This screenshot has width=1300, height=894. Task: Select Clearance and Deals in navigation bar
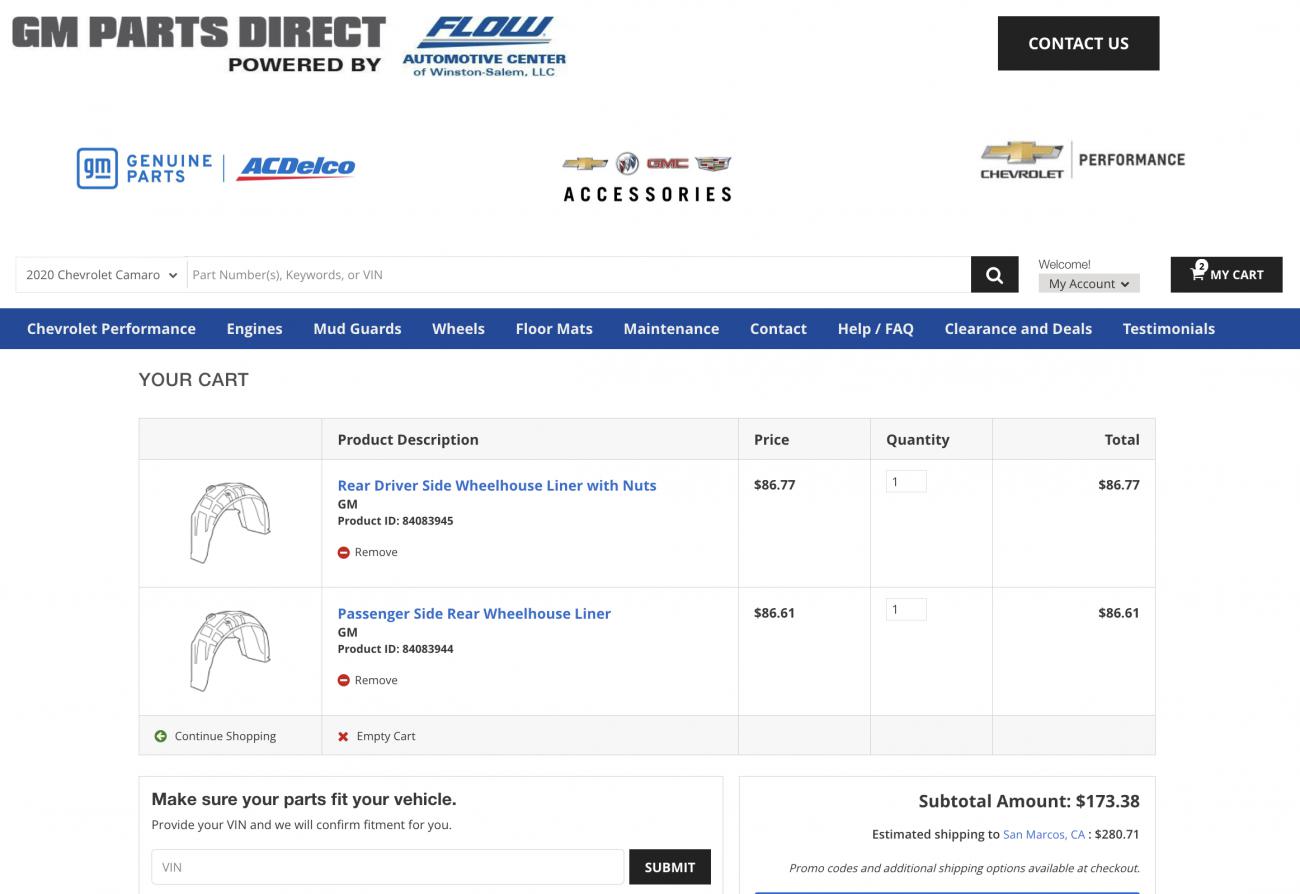[x=1017, y=329]
